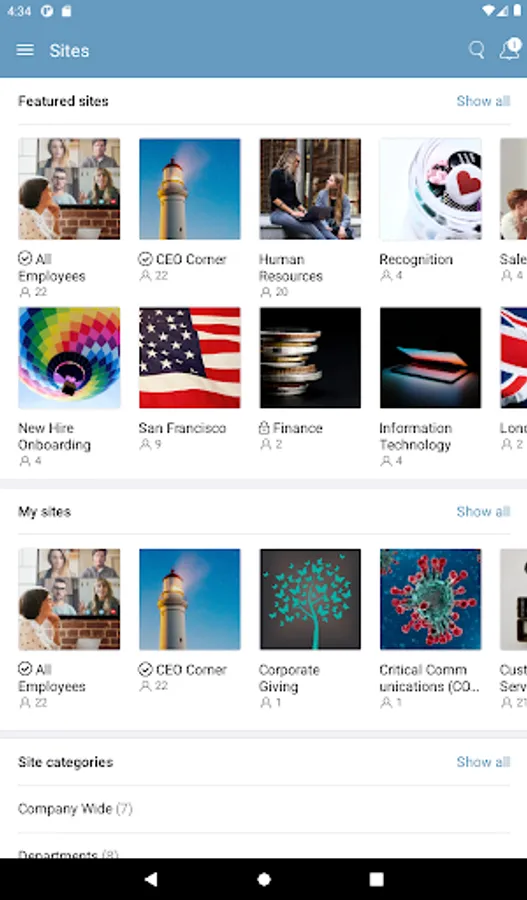Show all Site categories

483,762
